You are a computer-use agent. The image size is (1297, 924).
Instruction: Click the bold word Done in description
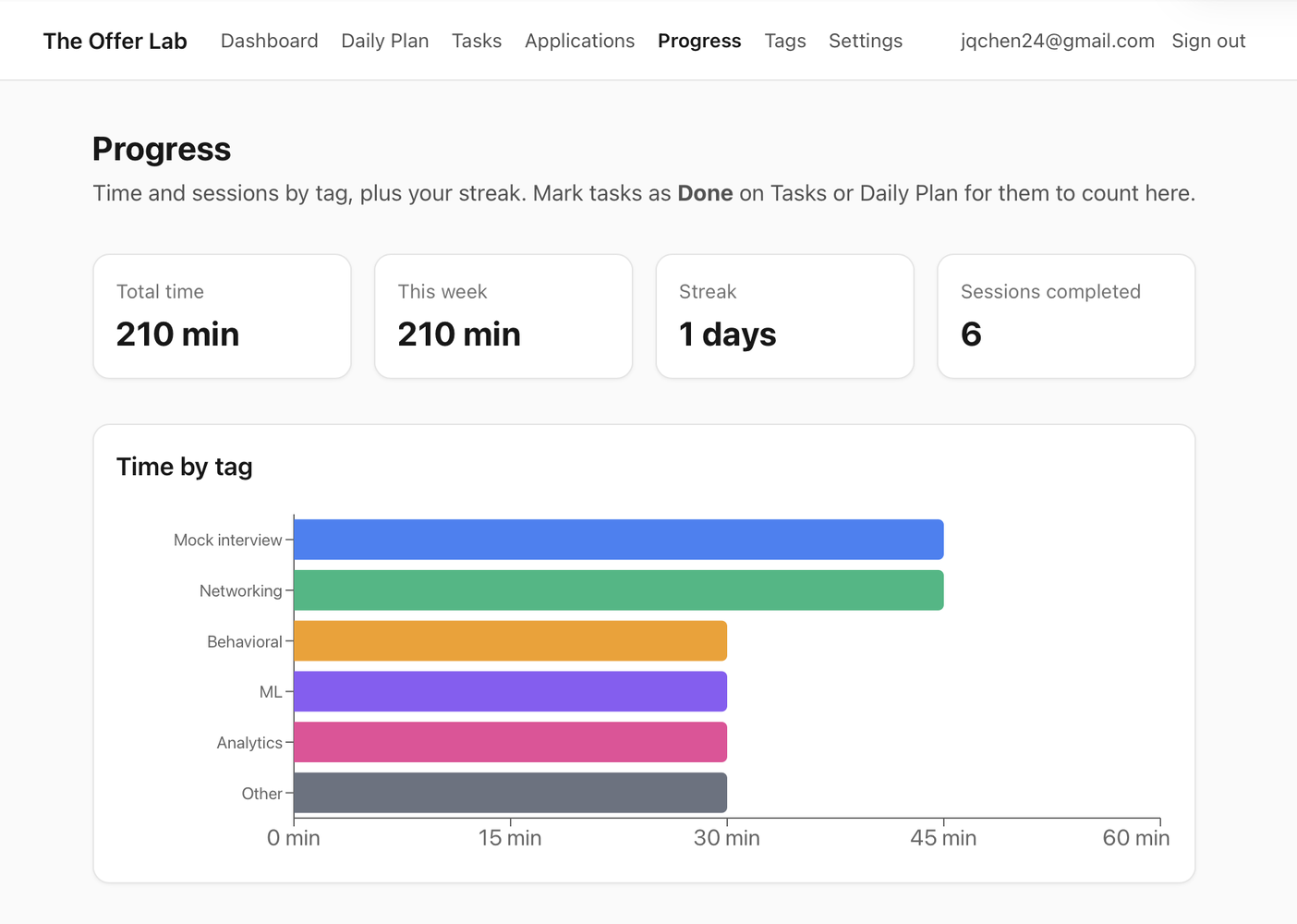pos(705,193)
